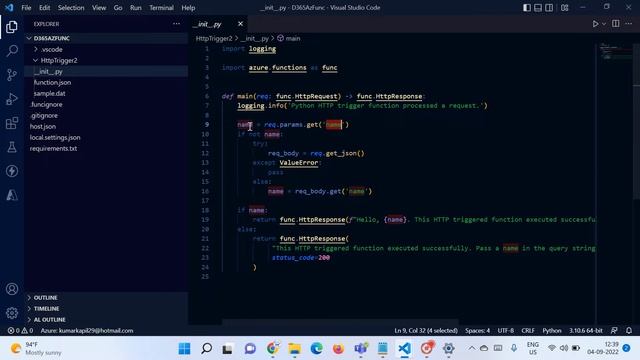Open the Accounts menu icon
The width and height of the screenshot is (640, 360).
coord(12,289)
